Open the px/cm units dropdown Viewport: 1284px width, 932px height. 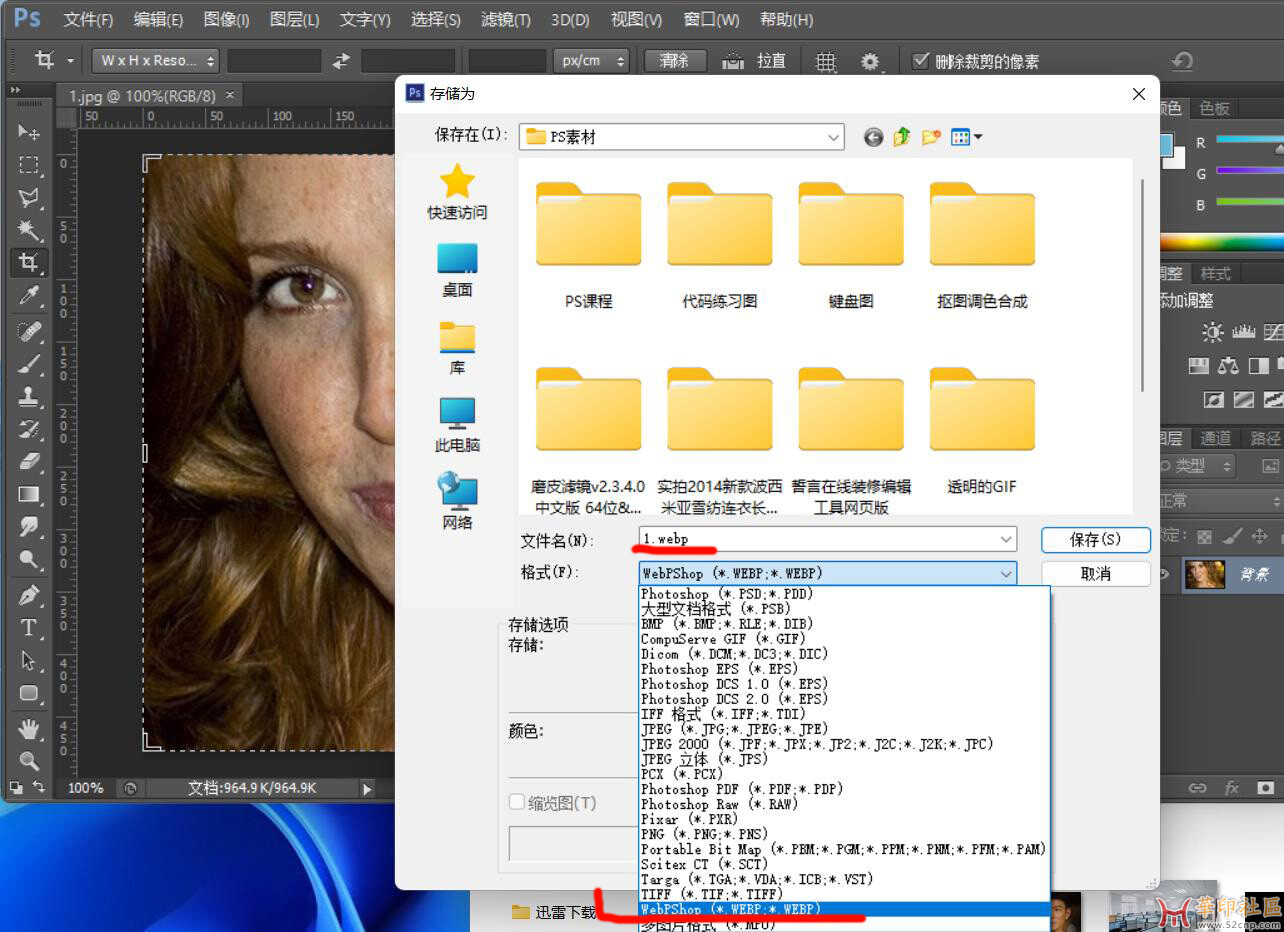point(592,61)
